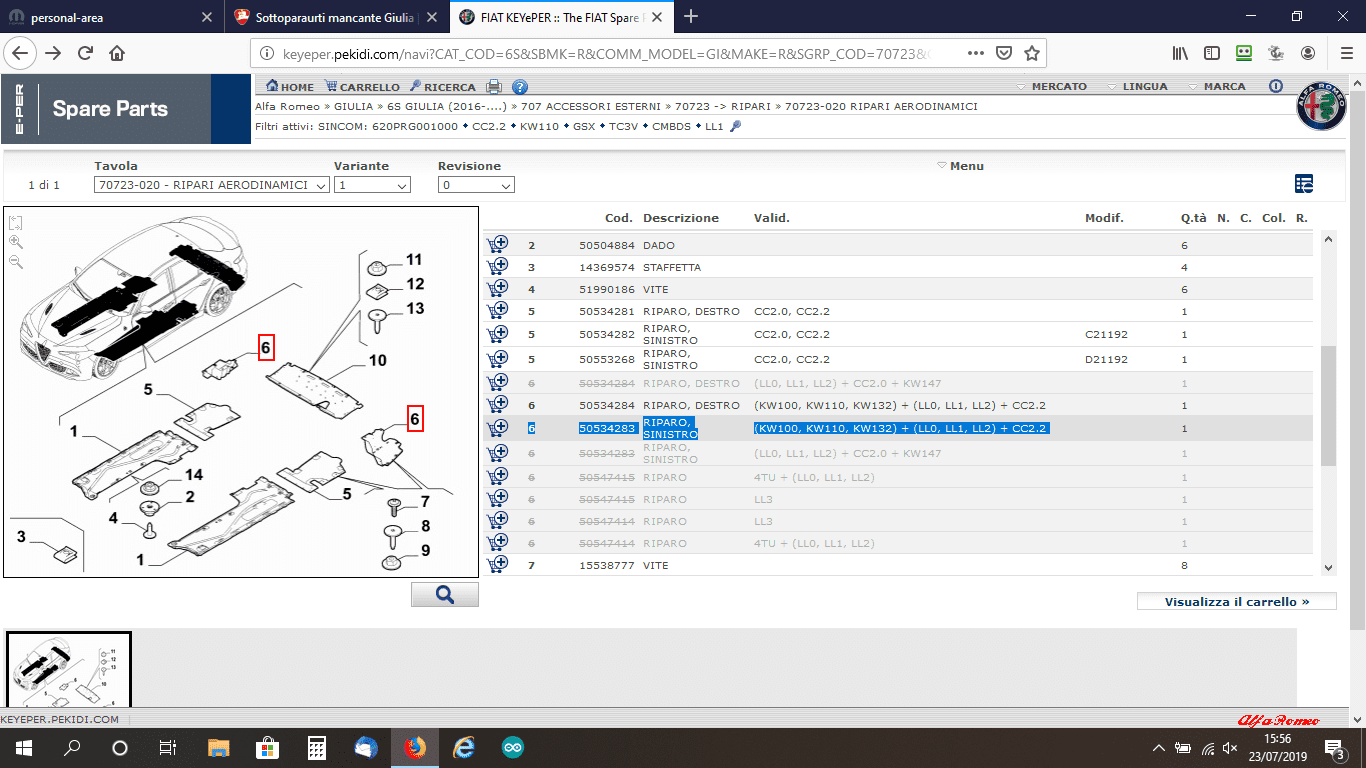Viewport: 1366px width, 768px height.
Task: Open RICERCA in E-PER menu
Action: (x=443, y=87)
